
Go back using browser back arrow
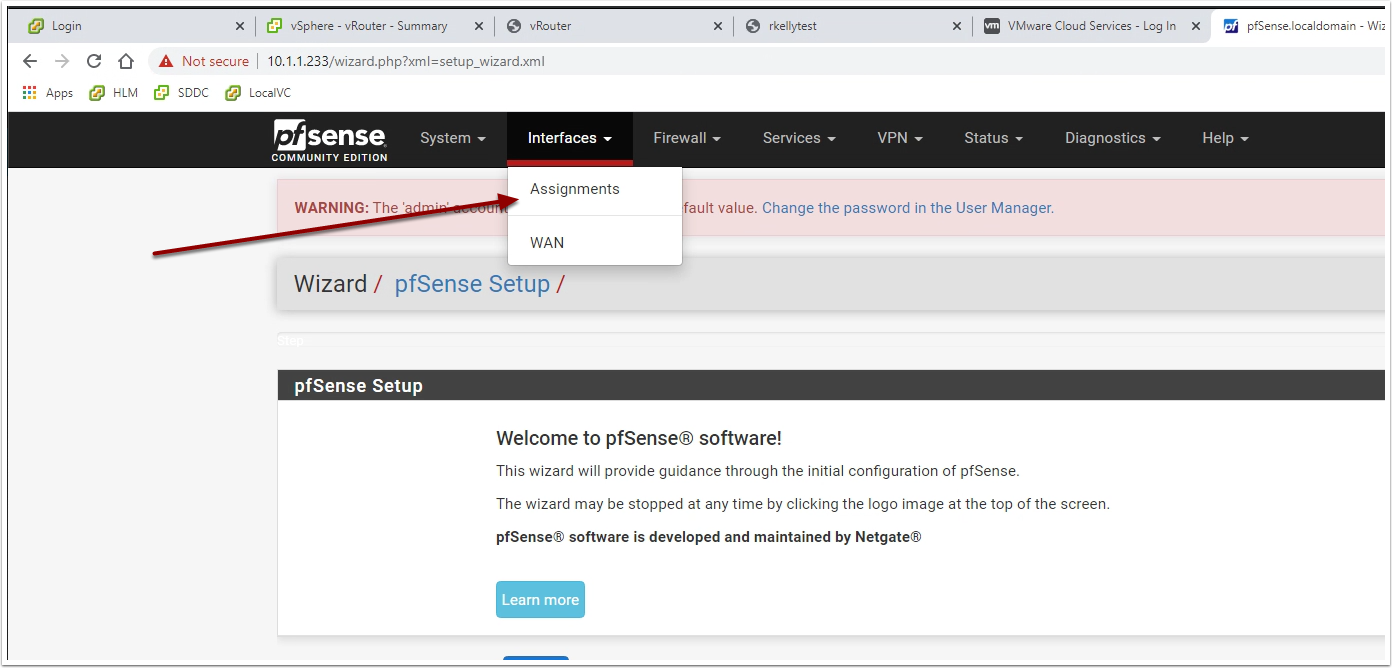tap(30, 61)
